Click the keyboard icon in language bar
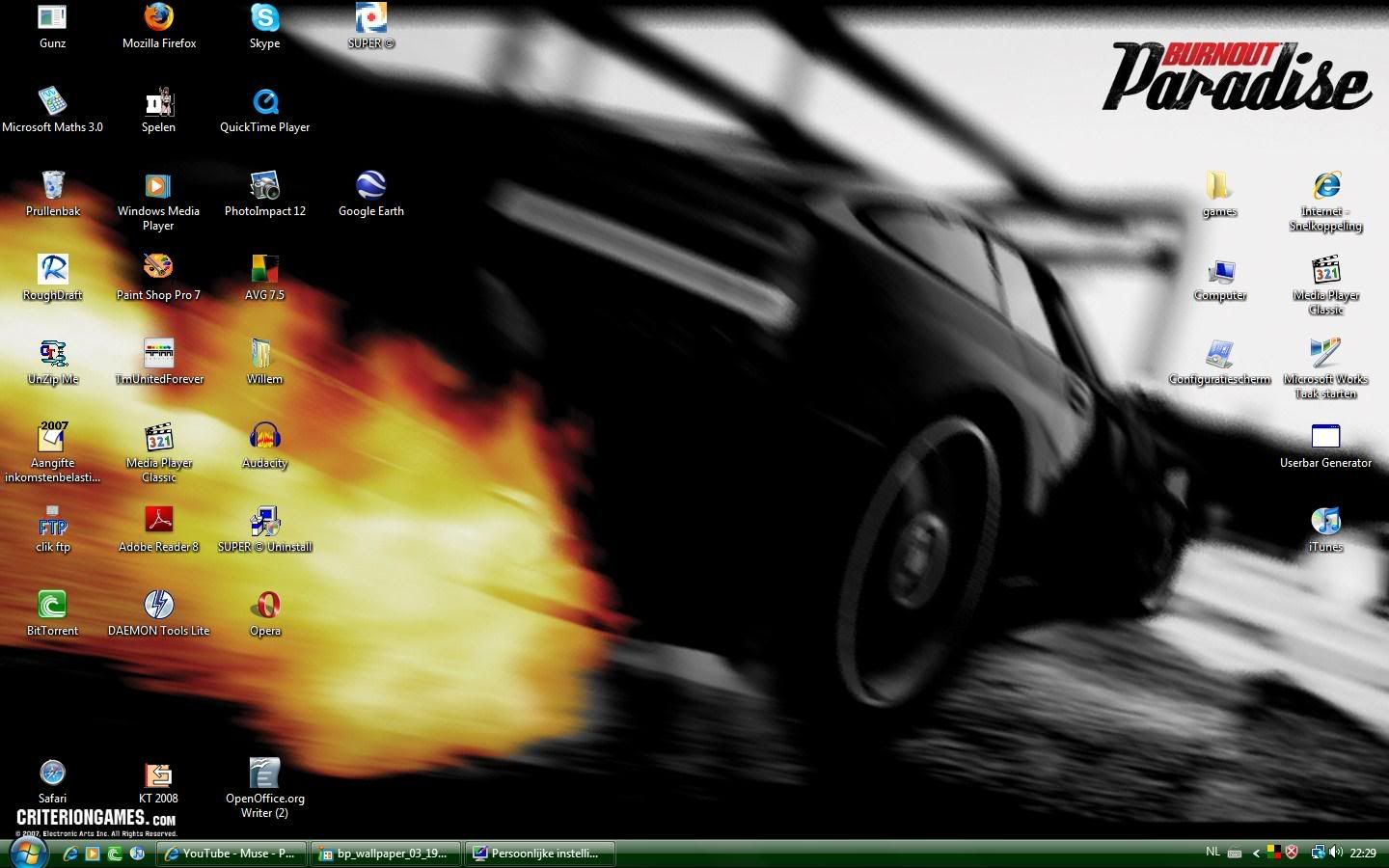The image size is (1389, 868). 1234,854
